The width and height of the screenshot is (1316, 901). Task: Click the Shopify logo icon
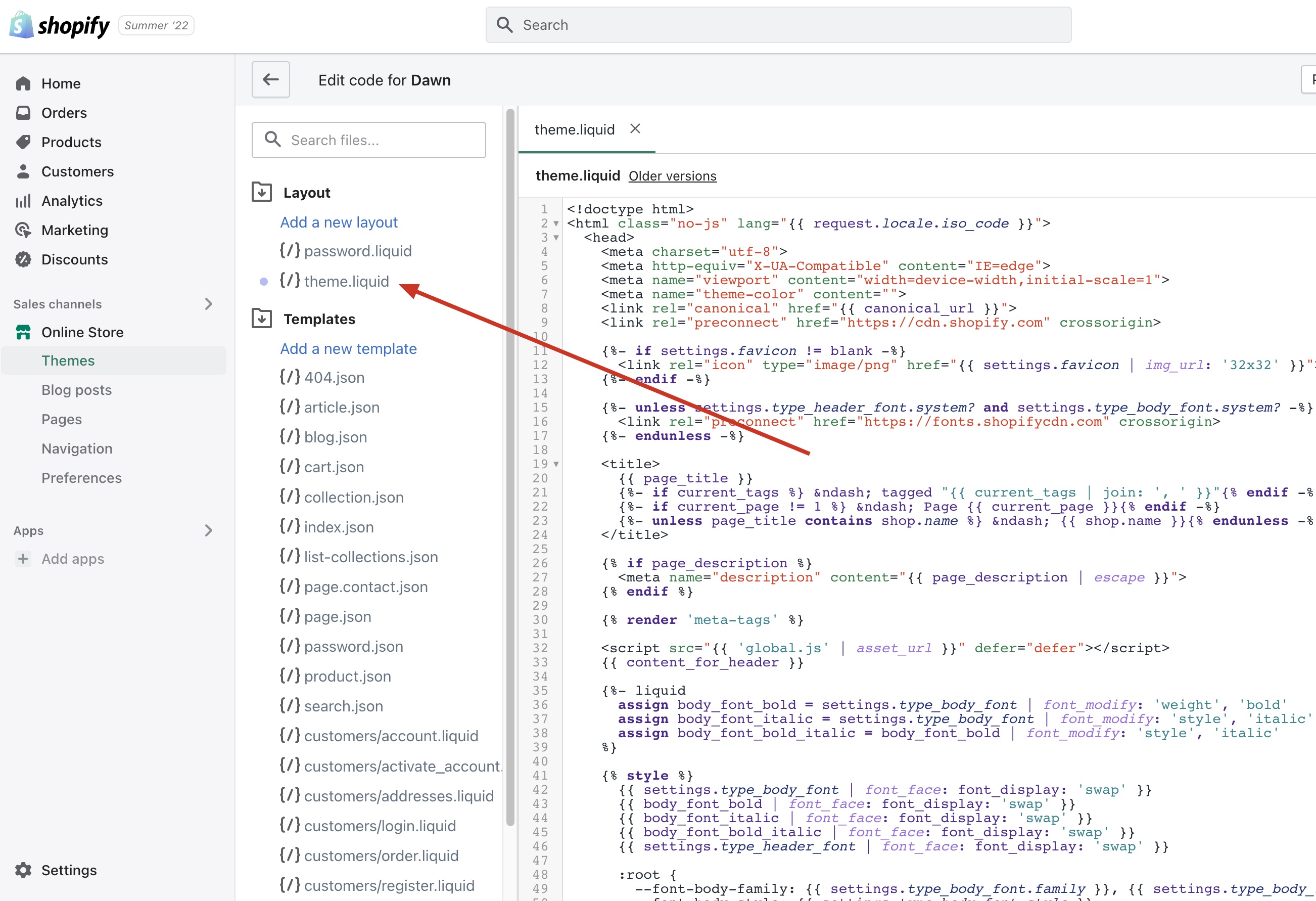pyautogui.click(x=22, y=25)
